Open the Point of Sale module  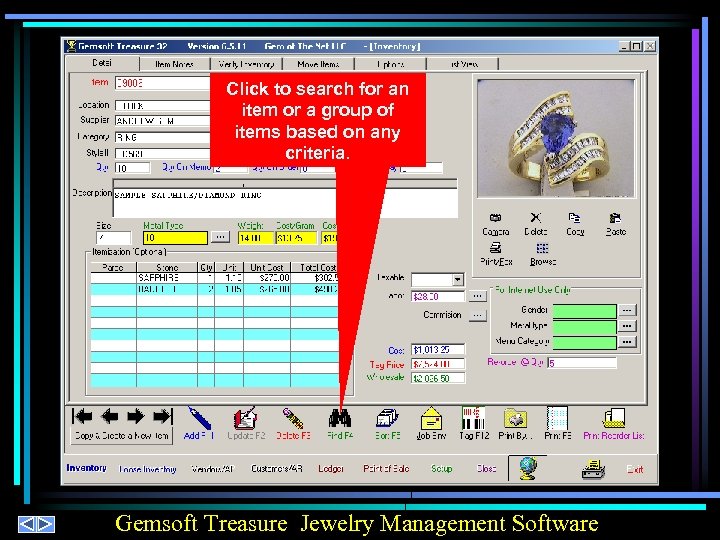(386, 469)
